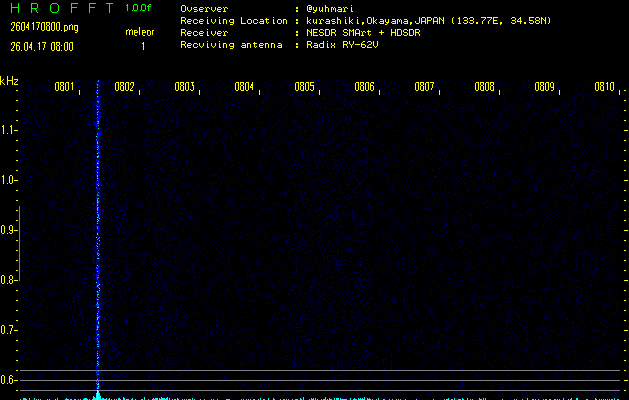629x400 pixels.
Task: Click the observer name @yuhmari
Action: [330, 9]
